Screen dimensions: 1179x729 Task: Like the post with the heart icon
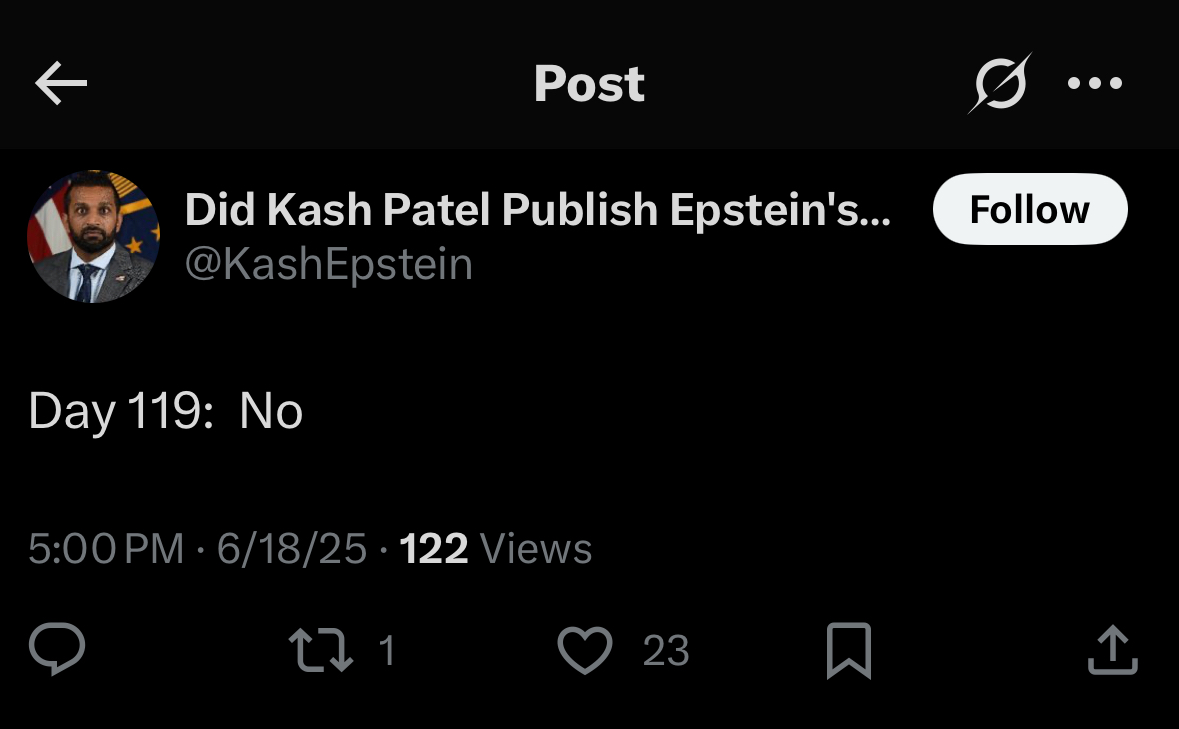click(x=585, y=650)
